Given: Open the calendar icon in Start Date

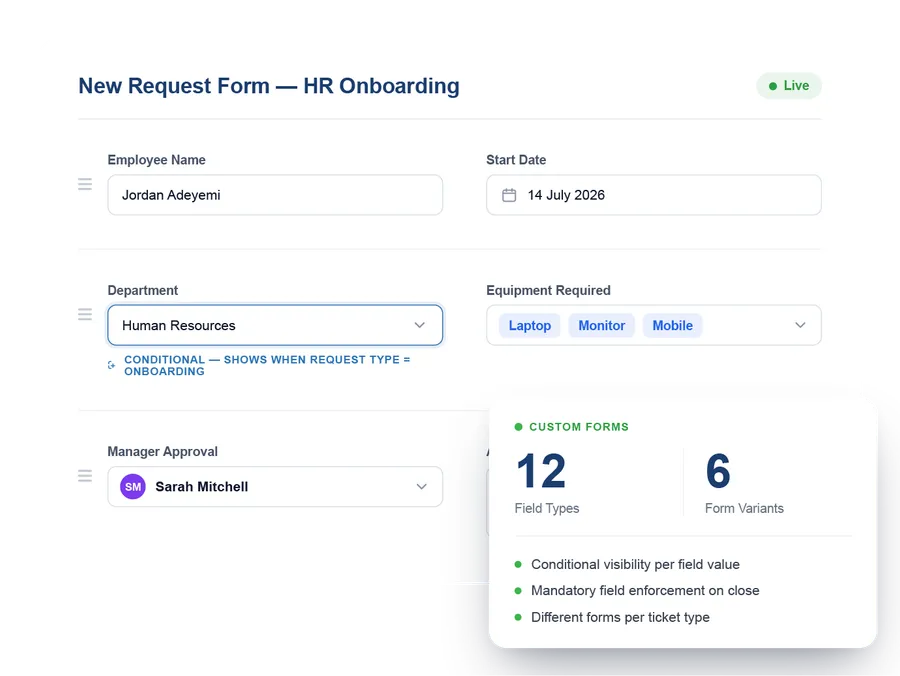Looking at the screenshot, I should click(509, 195).
